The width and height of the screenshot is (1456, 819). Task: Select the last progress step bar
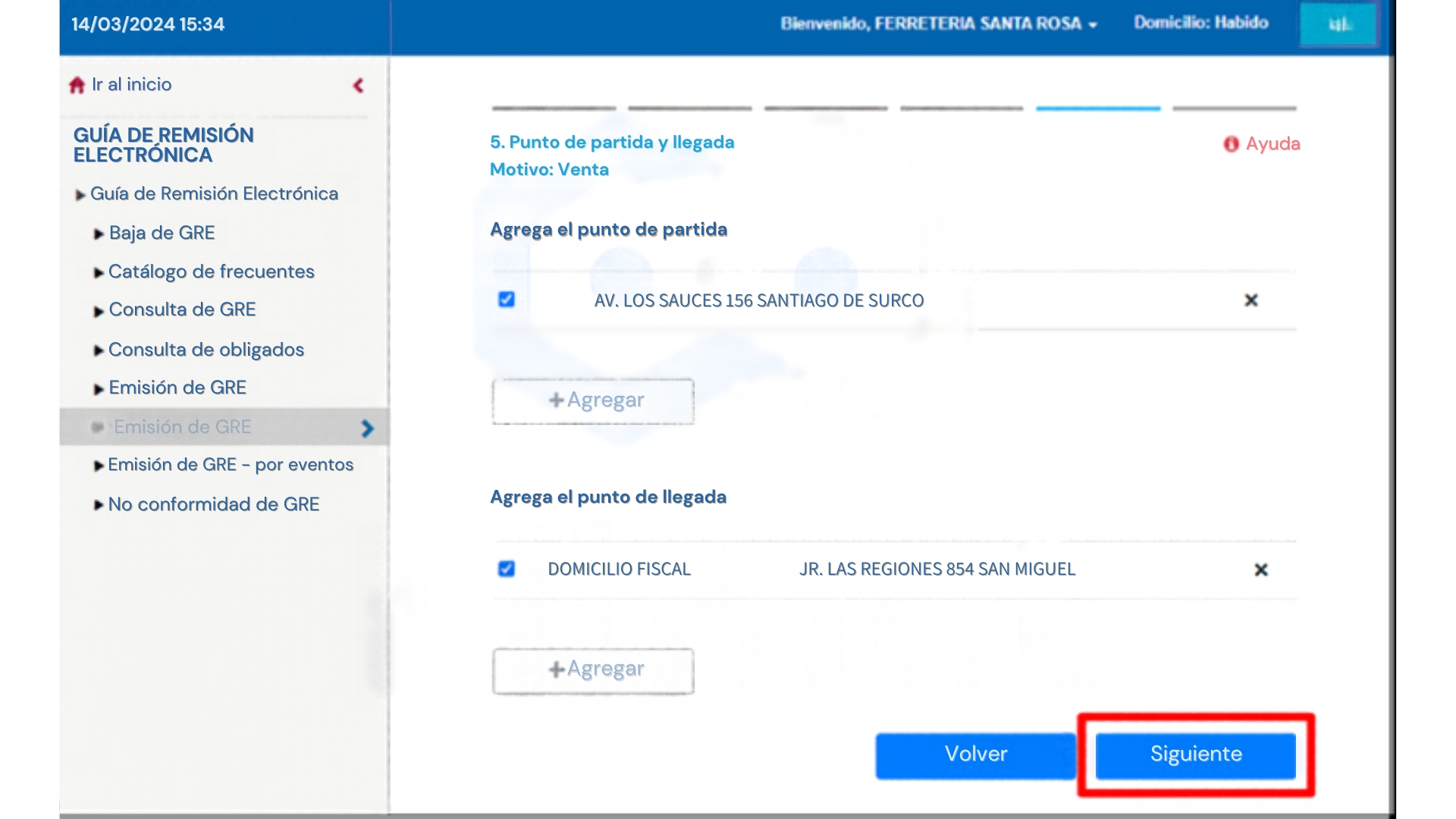(x=1235, y=108)
